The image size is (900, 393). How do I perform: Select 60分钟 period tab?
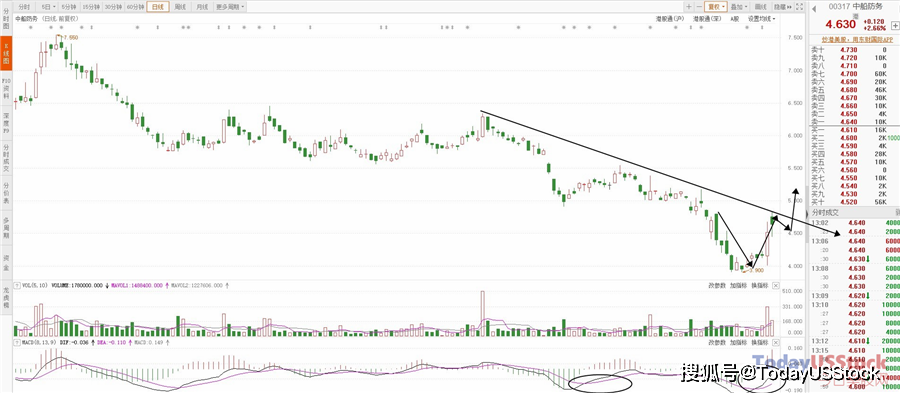point(135,7)
